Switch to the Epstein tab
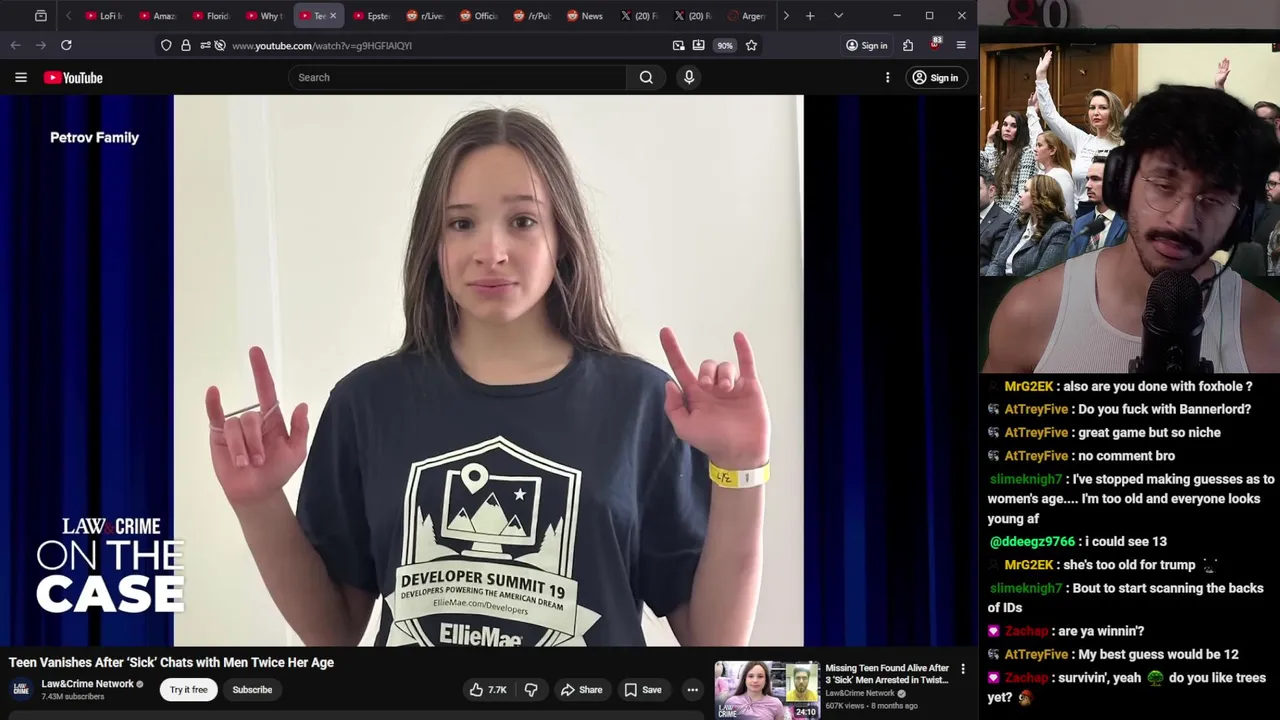Image resolution: width=1280 pixels, height=720 pixels. click(371, 16)
